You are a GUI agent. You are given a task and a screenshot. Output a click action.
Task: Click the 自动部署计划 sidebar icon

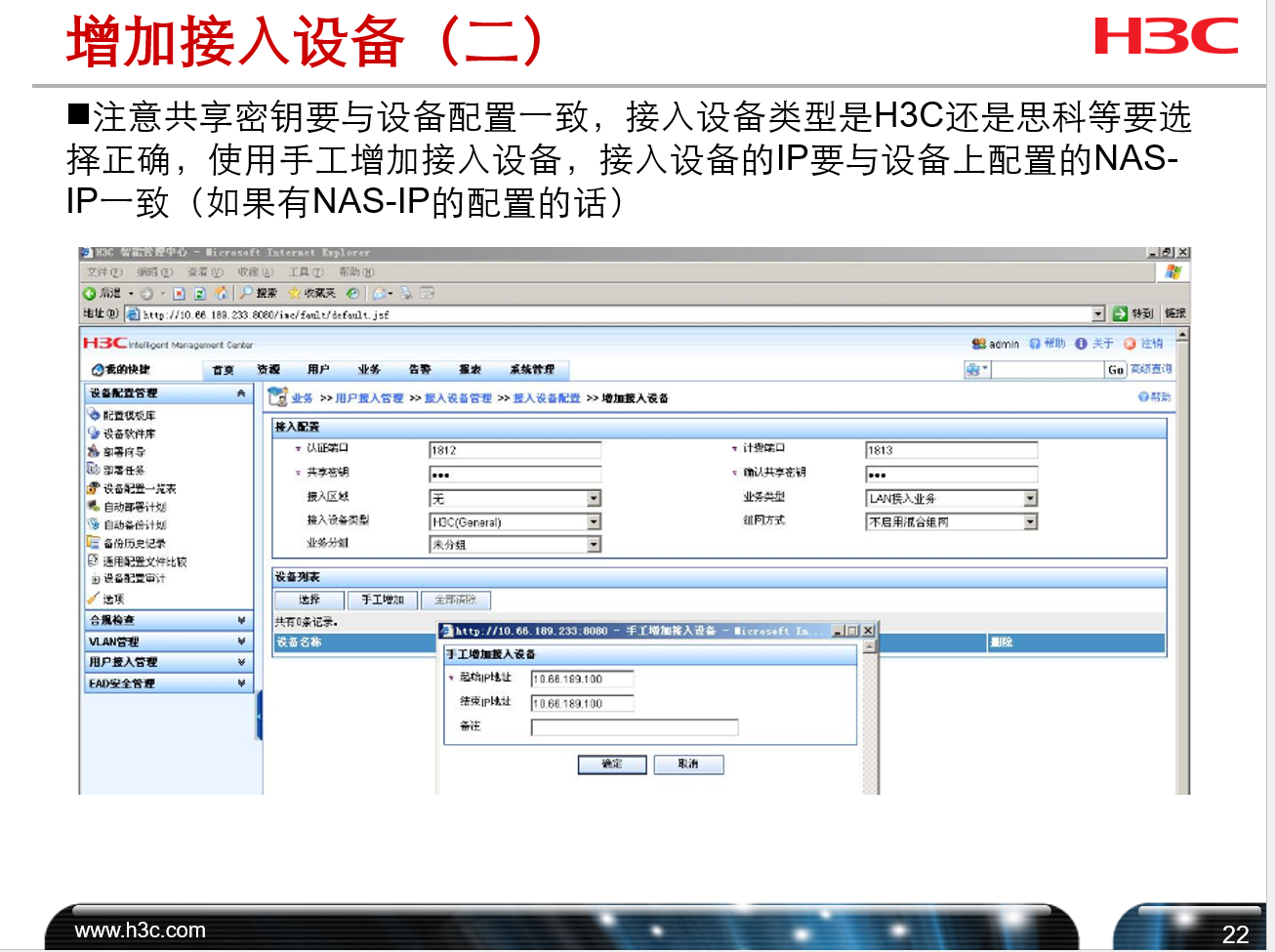[94, 506]
